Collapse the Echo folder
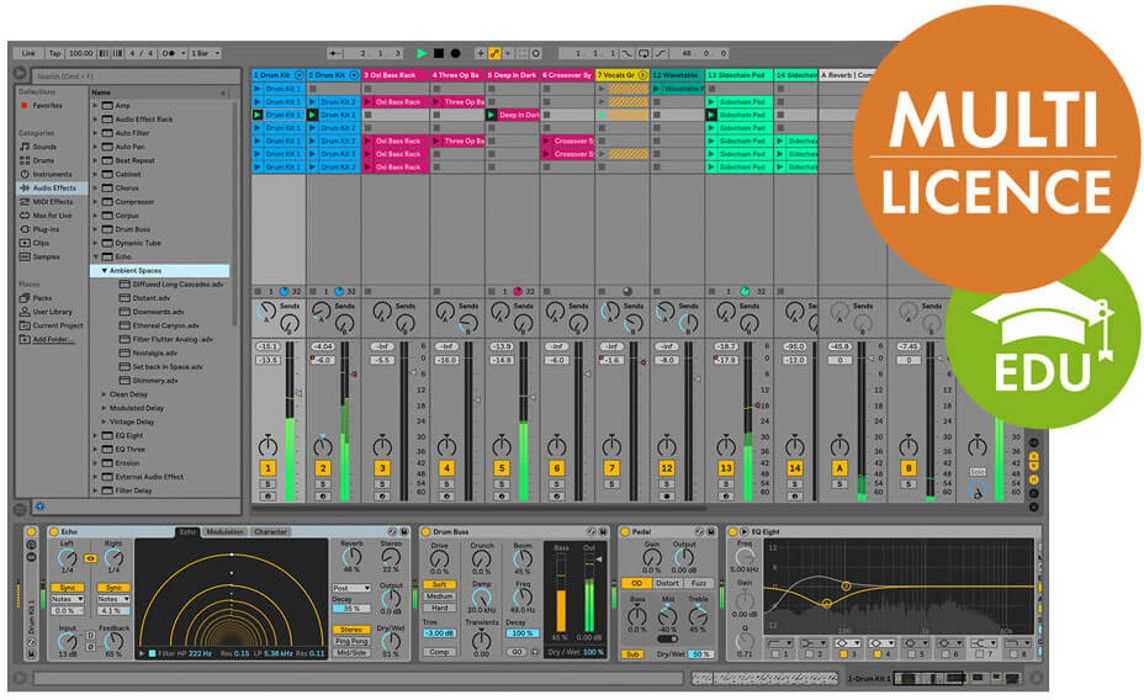This screenshot has width=1144, height=700. pos(96,257)
